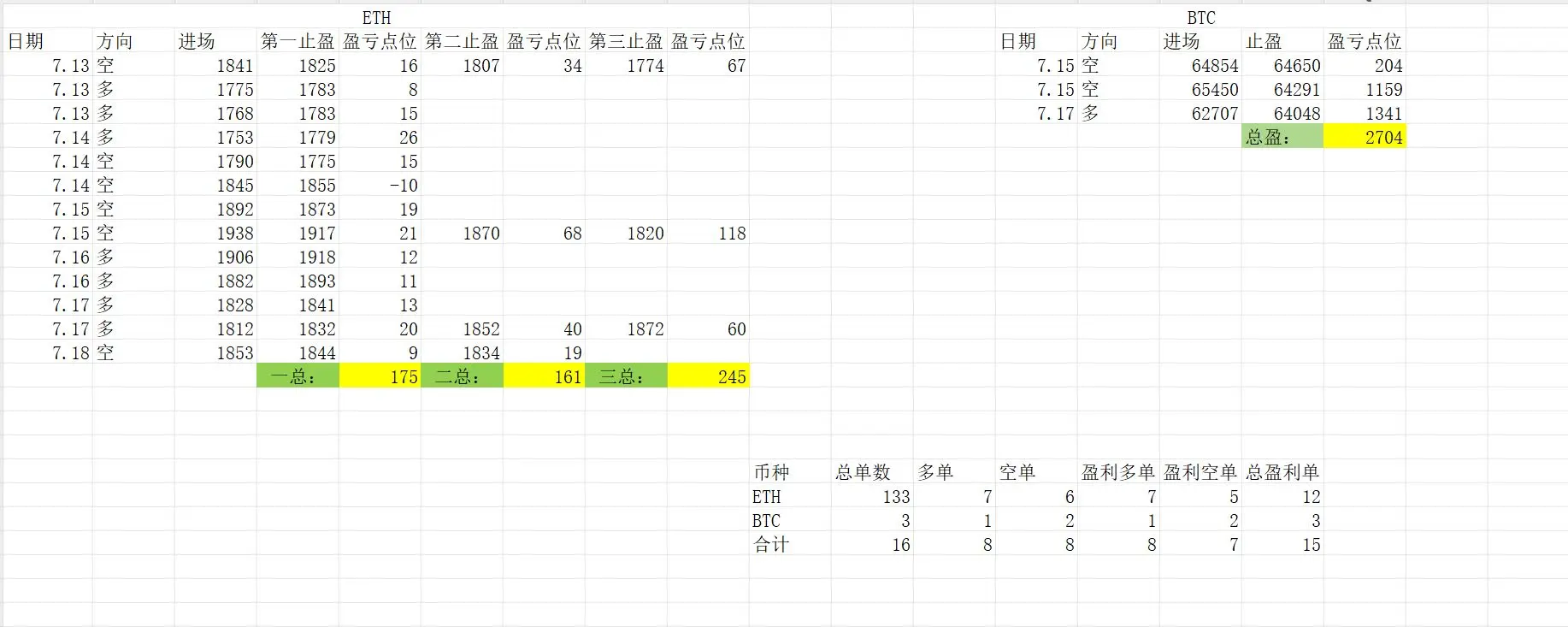The image size is (1568, 627).
Task: Click the 第一止盈 column header
Action: click(x=298, y=41)
